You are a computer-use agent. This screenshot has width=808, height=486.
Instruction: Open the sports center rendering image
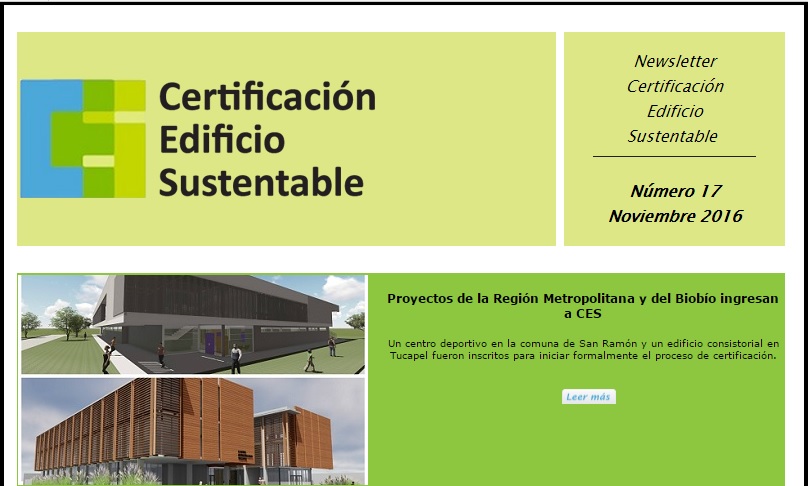click(x=193, y=324)
